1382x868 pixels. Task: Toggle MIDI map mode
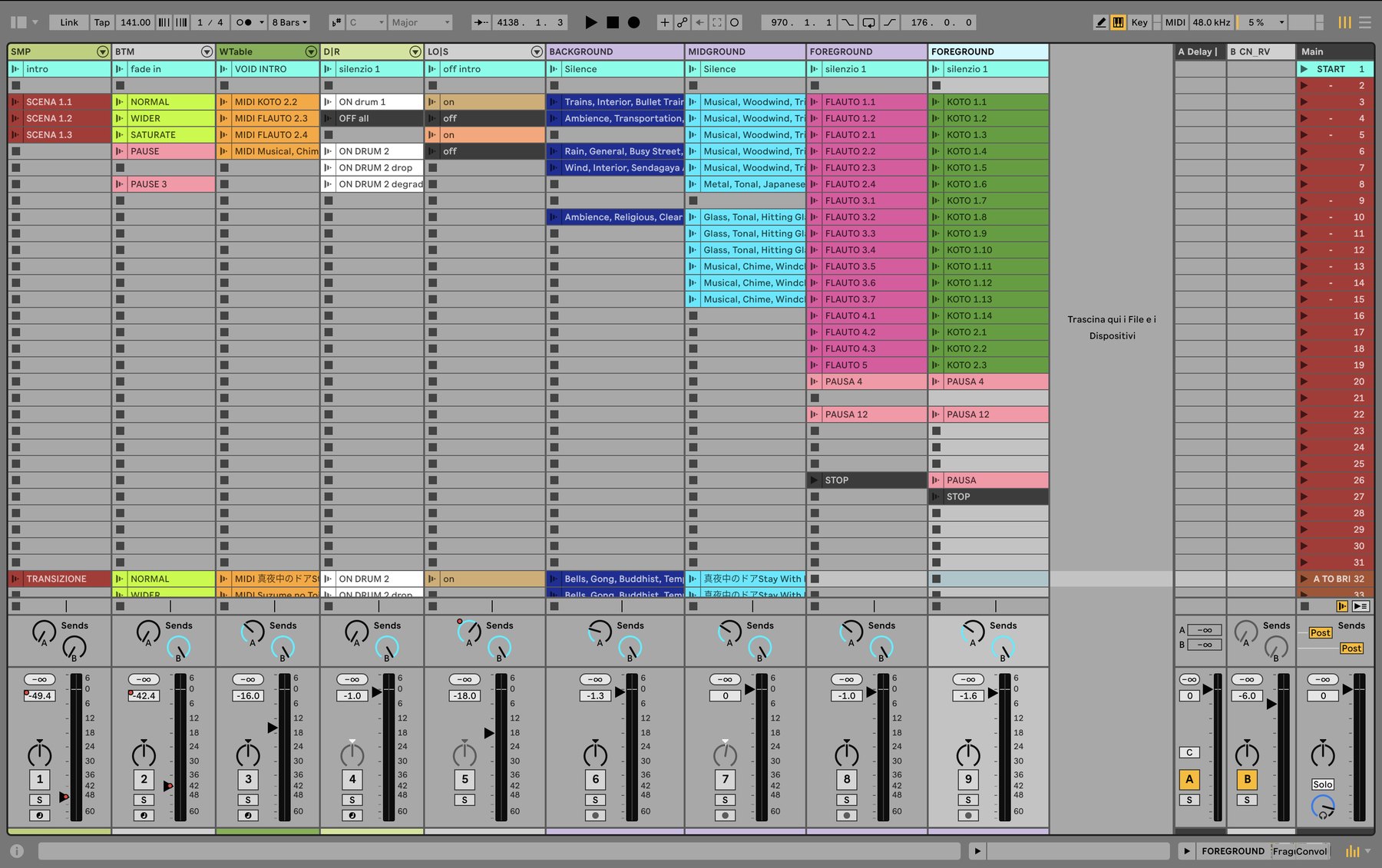pos(1175,22)
